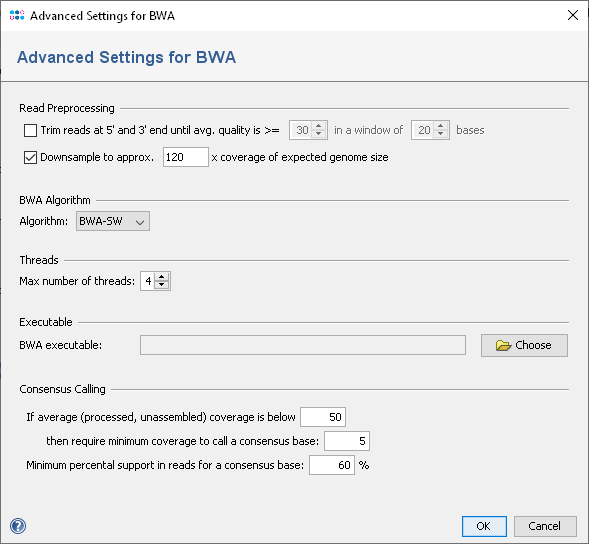Decrease window size 20 with down arrow

pos(441,134)
